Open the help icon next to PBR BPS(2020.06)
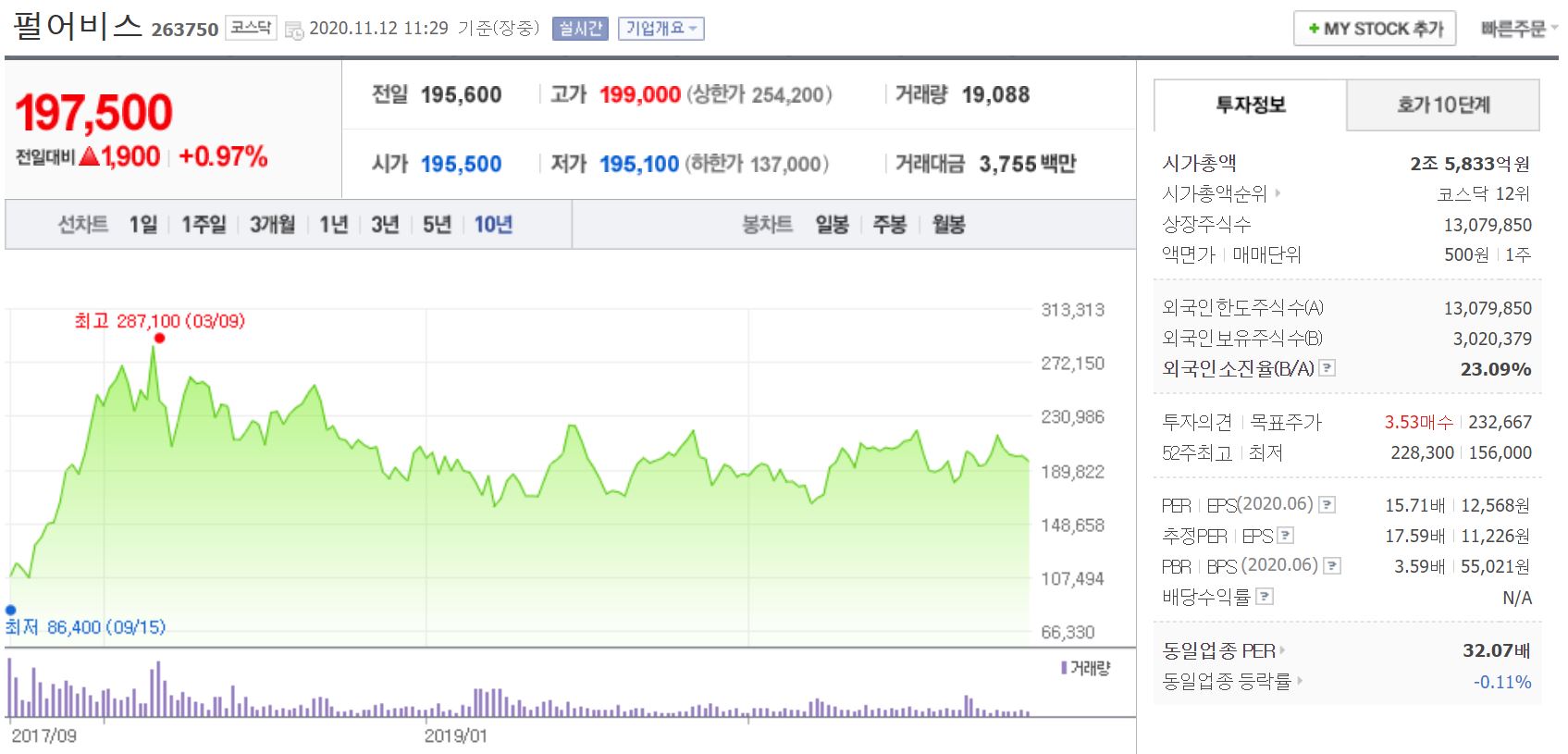The image size is (1568, 754). 1332,565
